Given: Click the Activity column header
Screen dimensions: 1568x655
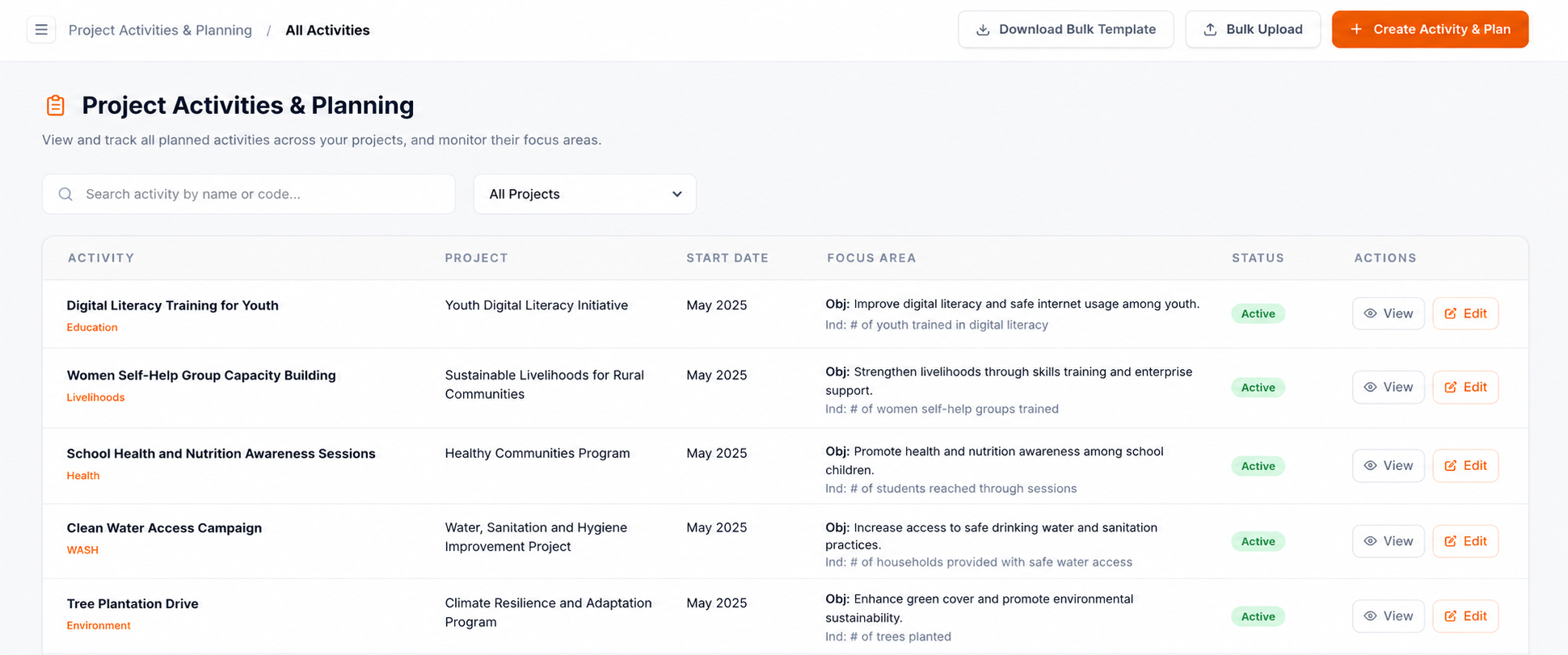Looking at the screenshot, I should coord(101,258).
